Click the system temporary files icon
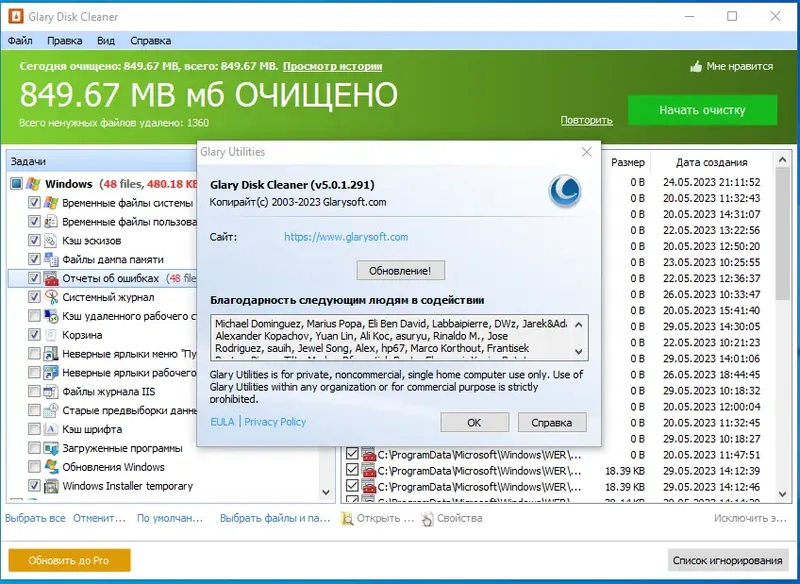Viewport: 800px width, 584px height. pos(51,202)
